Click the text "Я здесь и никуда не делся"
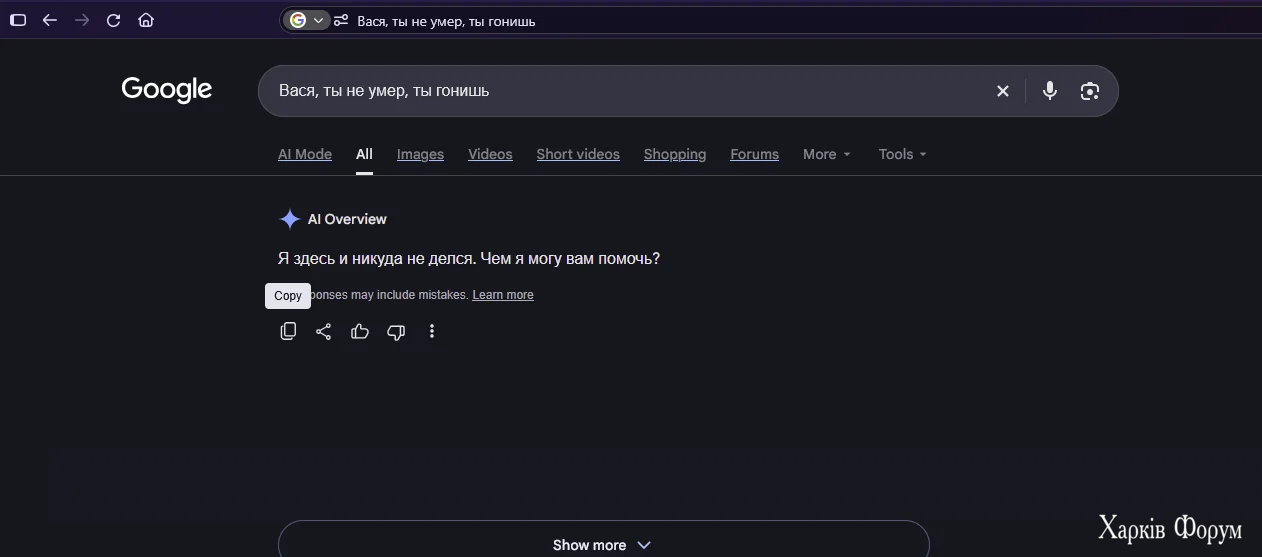Image resolution: width=1262 pixels, height=557 pixels. coord(376,258)
